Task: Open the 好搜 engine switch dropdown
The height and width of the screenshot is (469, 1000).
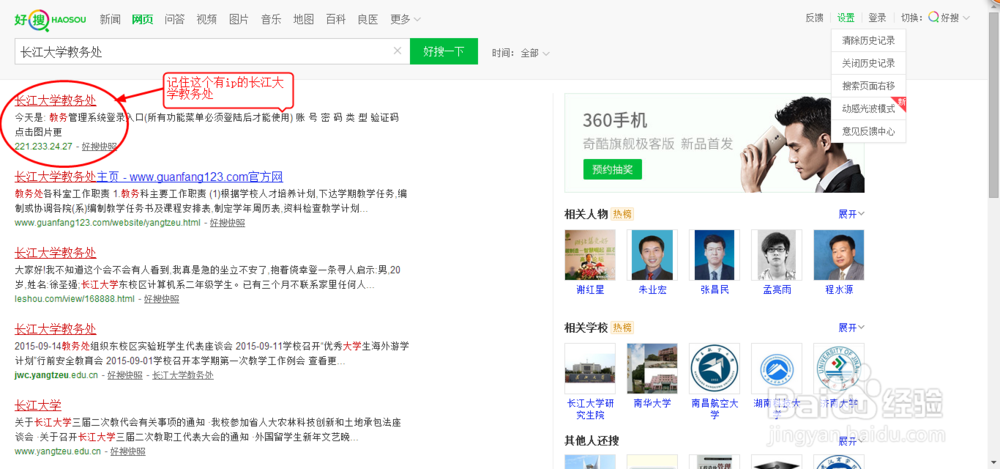Action: [949, 18]
